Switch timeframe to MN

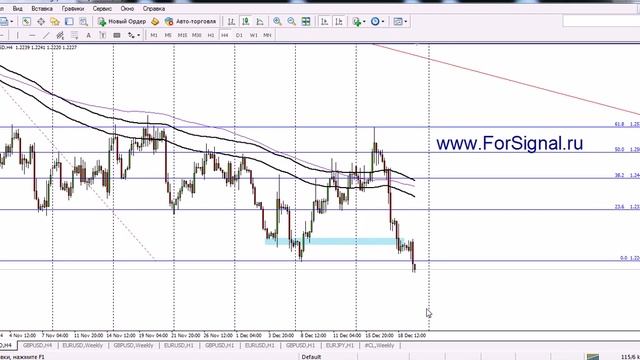[267, 36]
